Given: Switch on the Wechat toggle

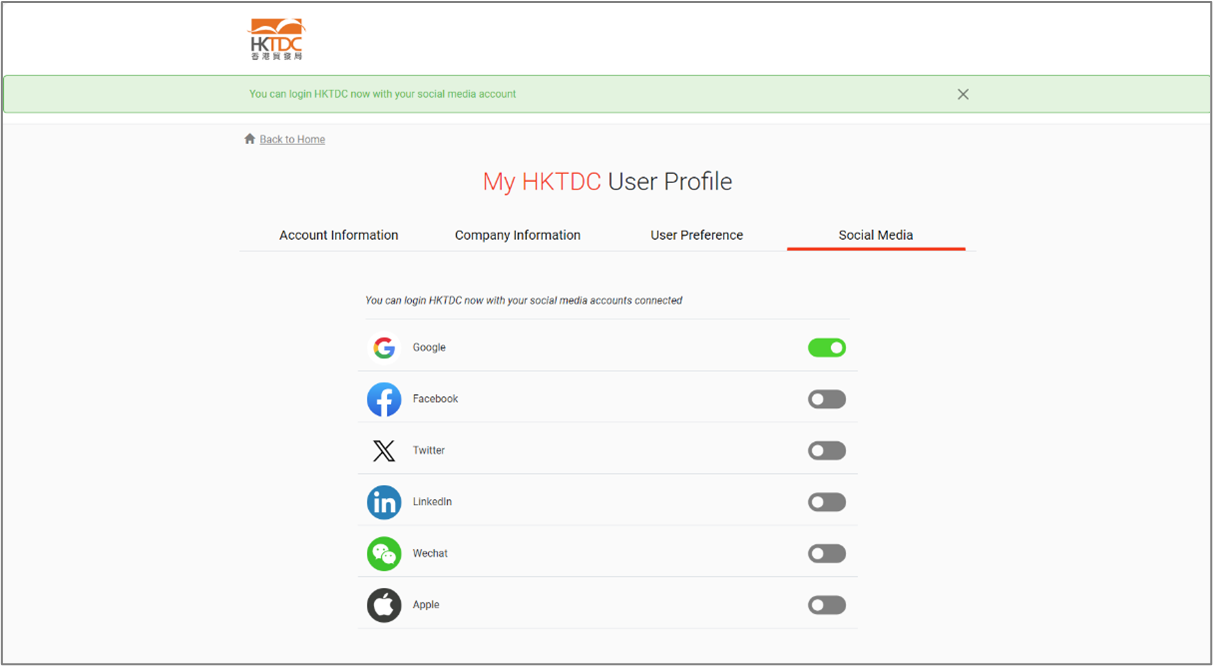Looking at the screenshot, I should pyautogui.click(x=827, y=554).
